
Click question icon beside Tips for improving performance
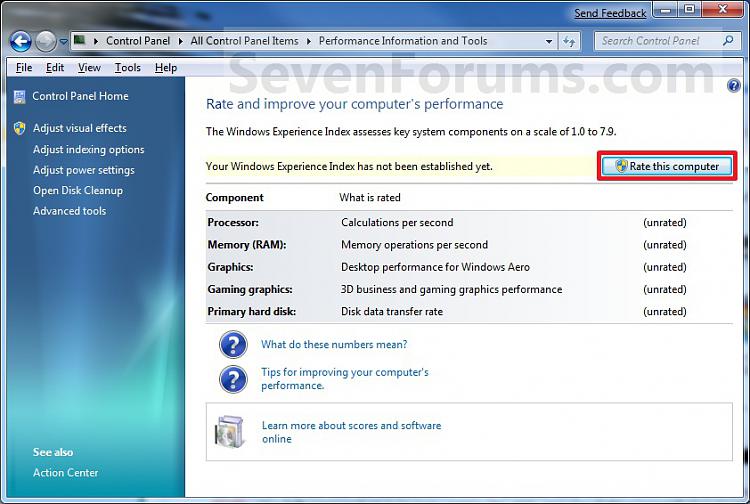[233, 380]
